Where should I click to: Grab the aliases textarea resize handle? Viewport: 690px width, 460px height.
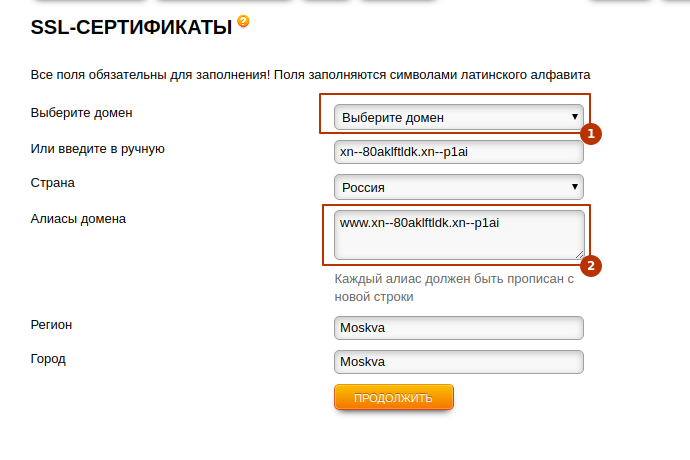click(578, 254)
